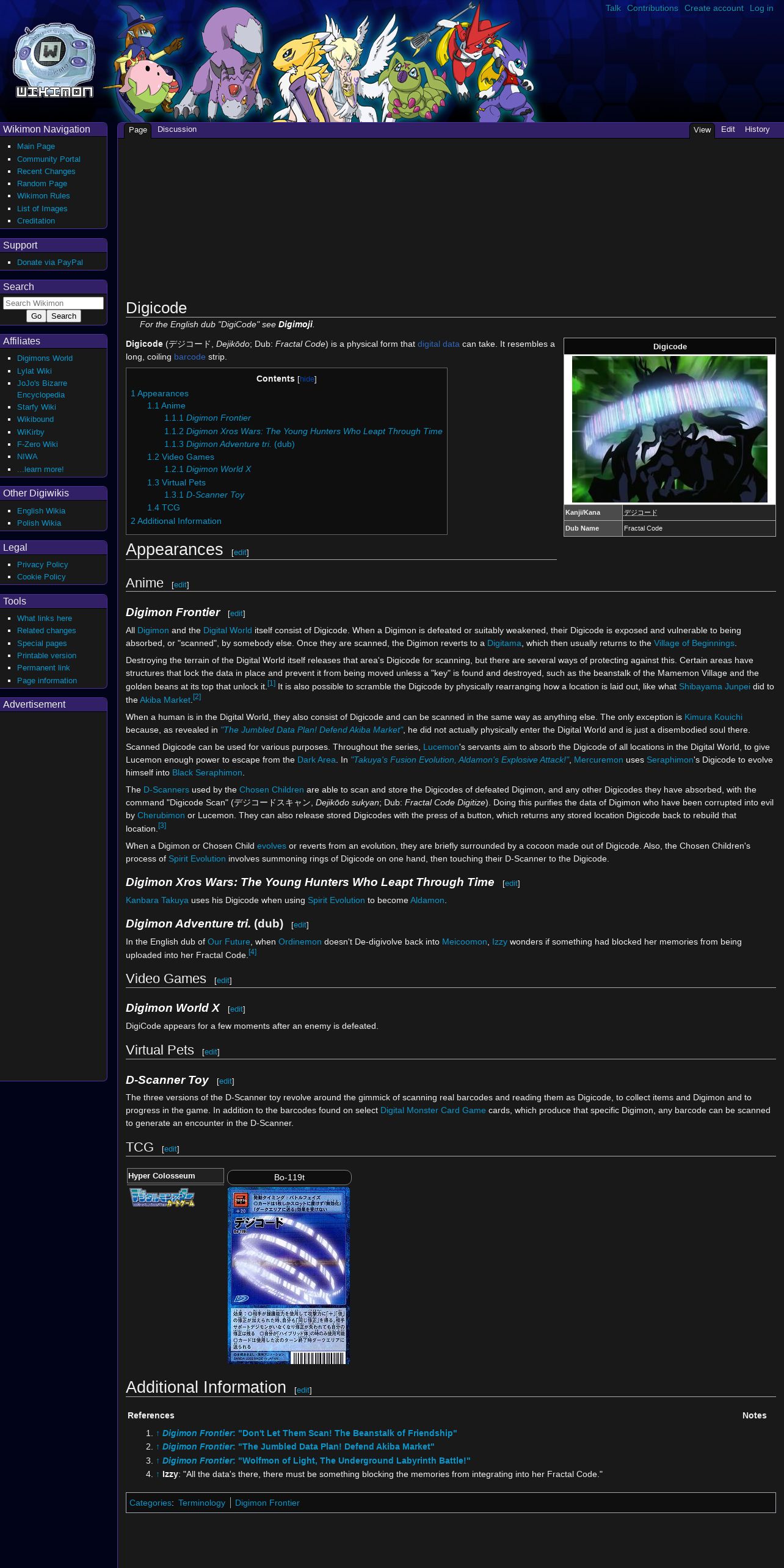Viewport: 784px width, 1568px height.
Task: Open Polish Wikia link
Action: 39,523
